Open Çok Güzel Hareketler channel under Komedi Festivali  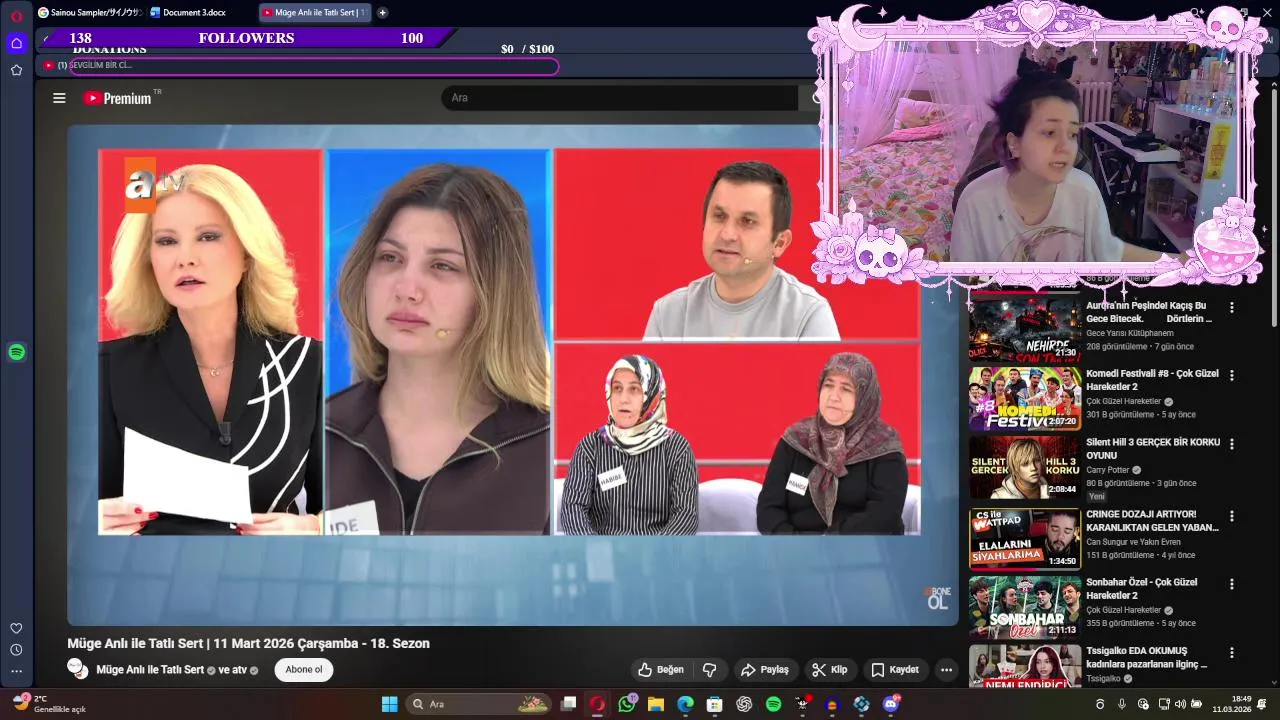point(1124,401)
